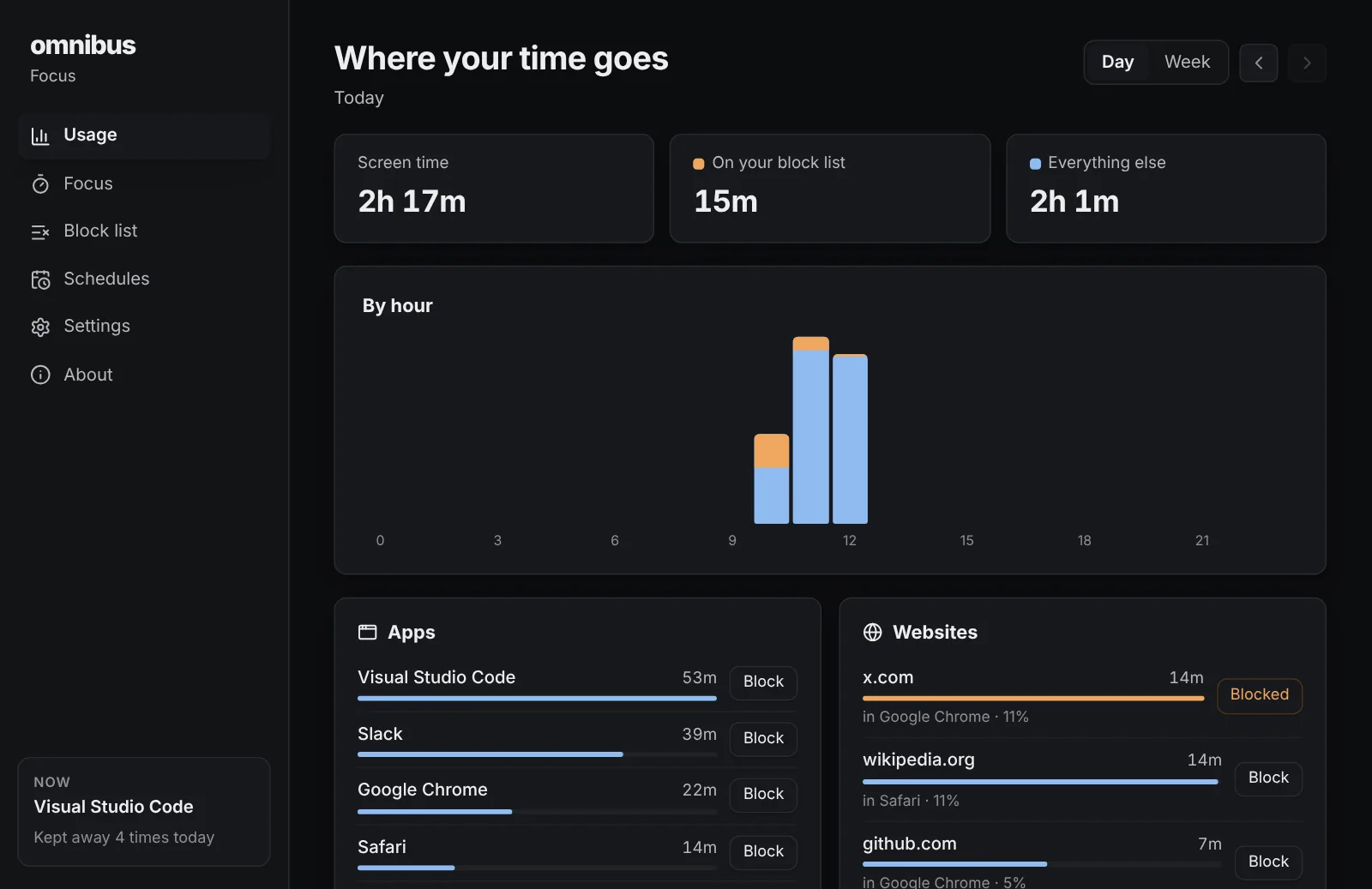Click the Now Visual Studio Code status card

[144, 812]
